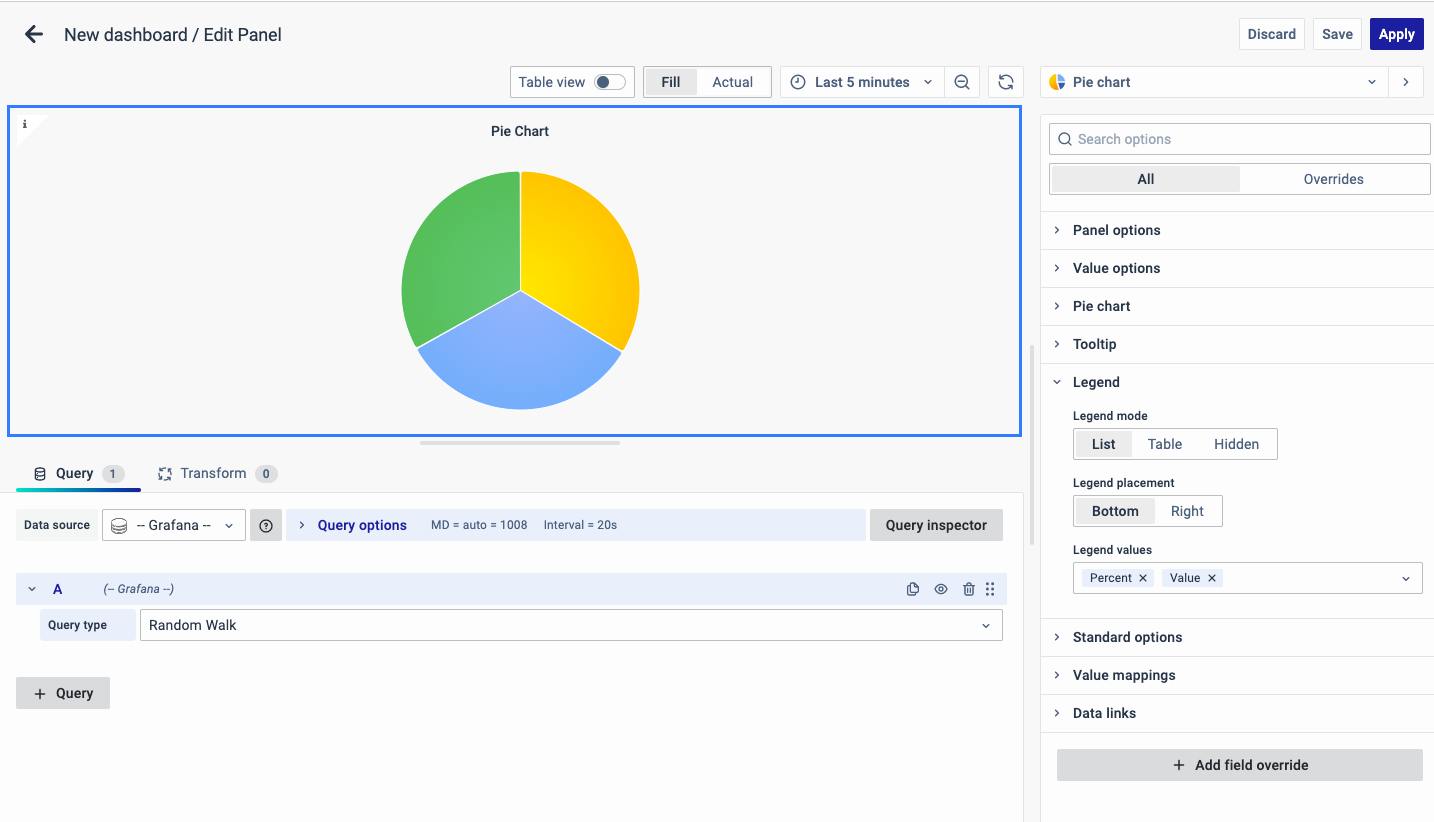This screenshot has height=822, width=1434.
Task: Click the zoom out time range icon
Action: coord(961,82)
